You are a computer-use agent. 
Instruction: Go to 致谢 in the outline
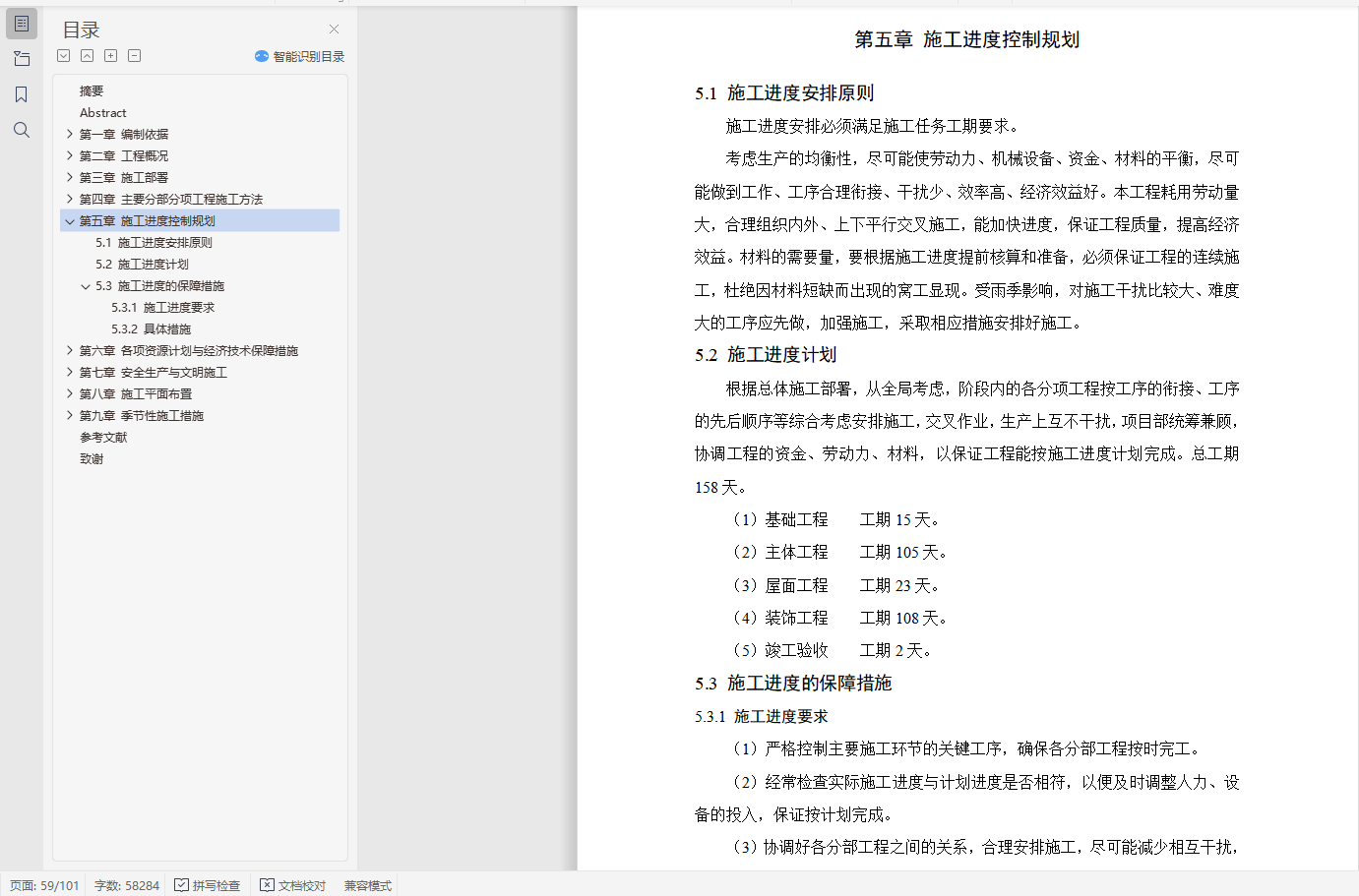click(x=92, y=458)
